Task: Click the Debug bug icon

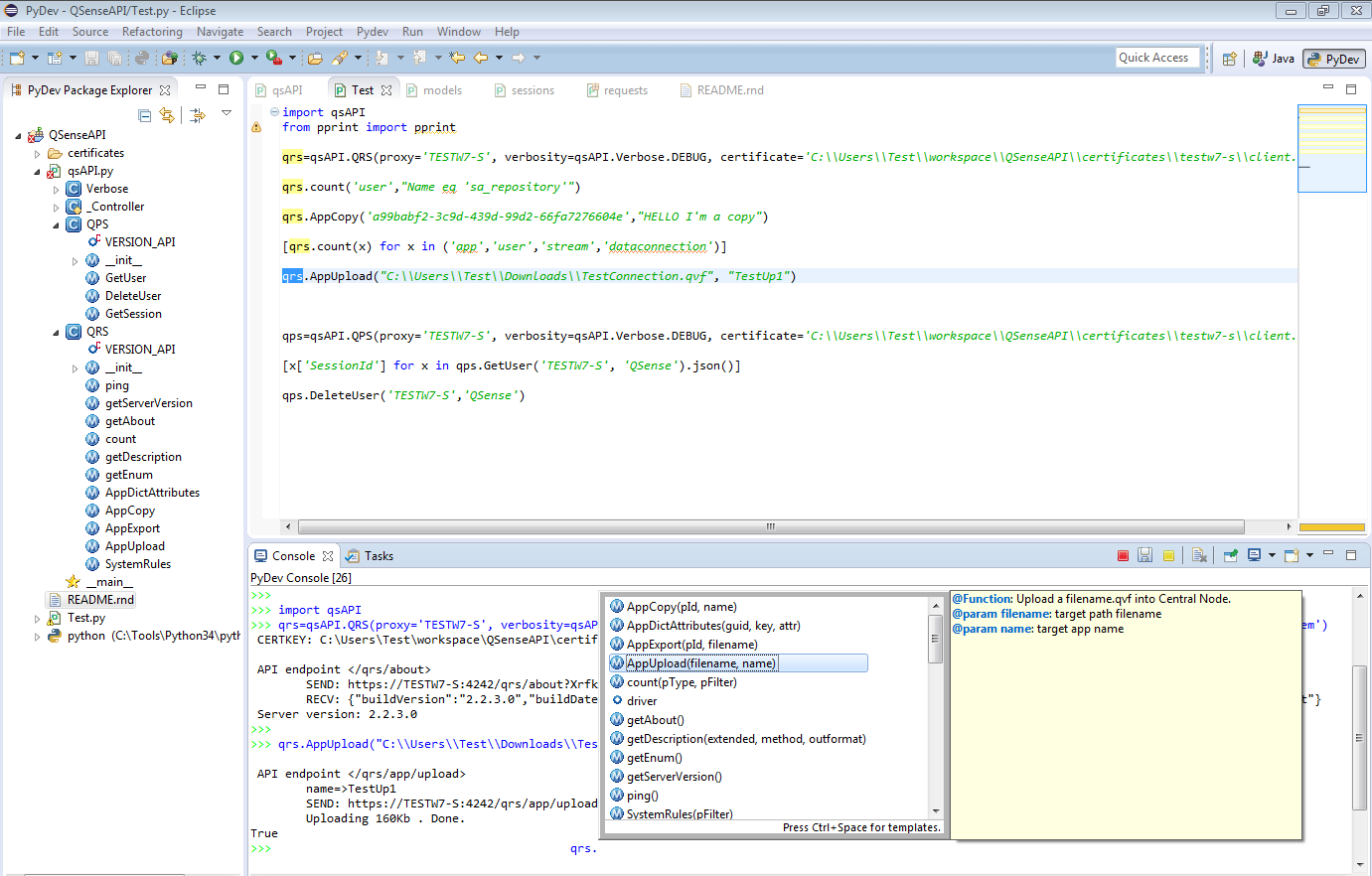Action: (199, 58)
